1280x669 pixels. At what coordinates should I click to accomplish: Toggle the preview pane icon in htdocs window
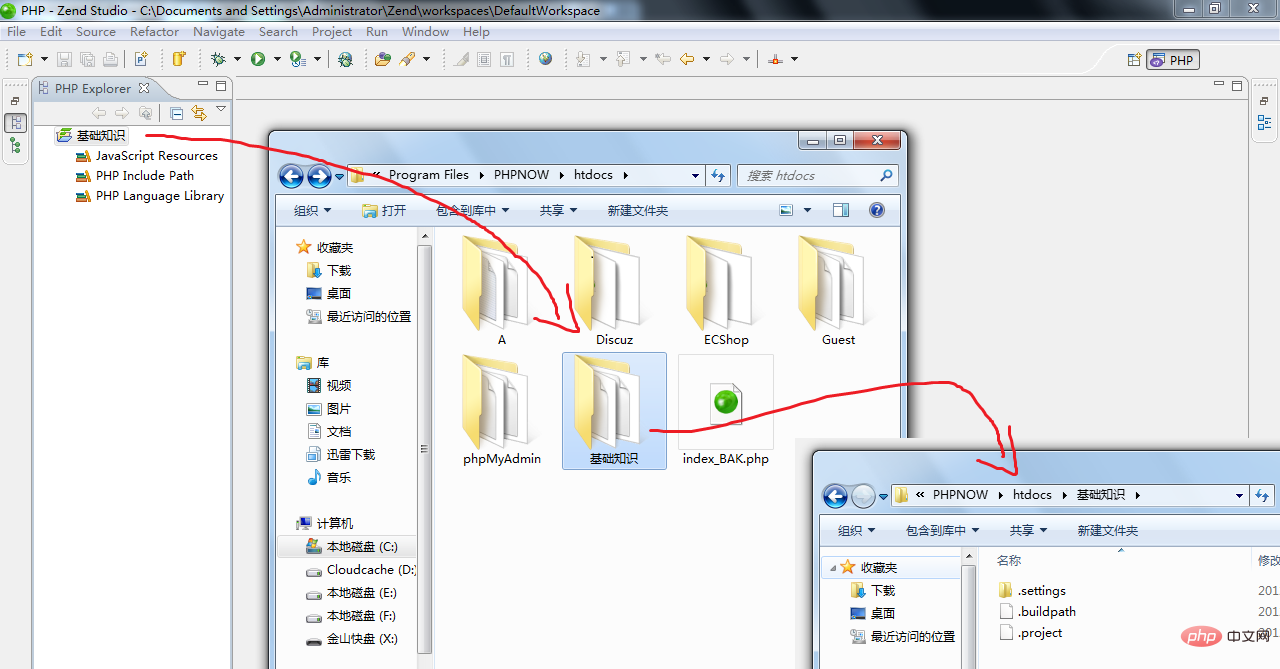point(840,210)
